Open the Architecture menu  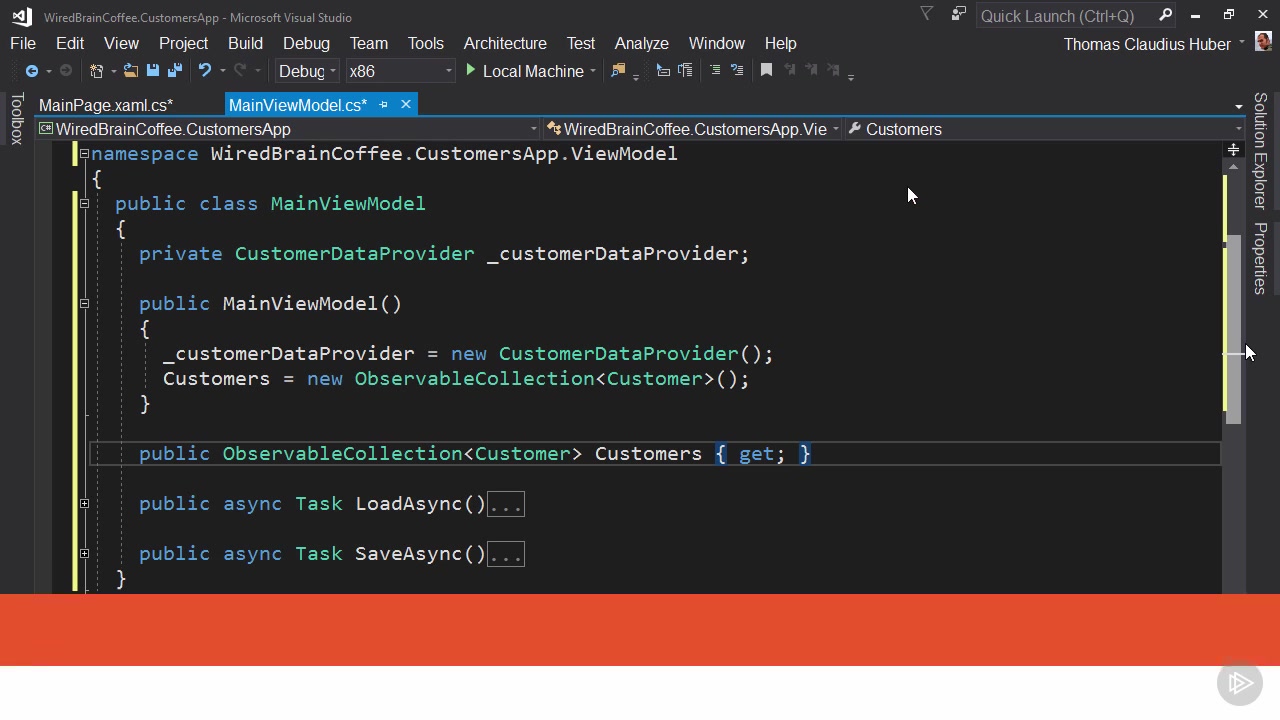(505, 44)
